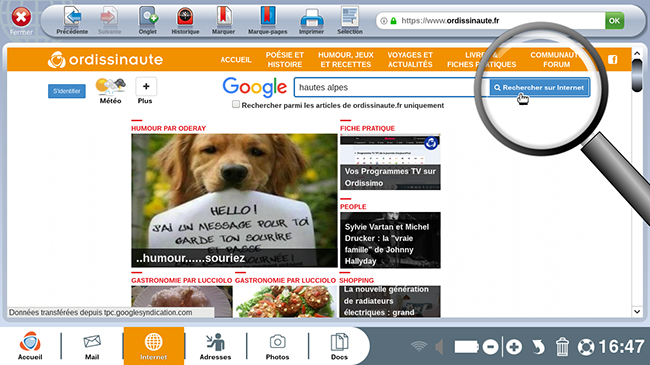The height and width of the screenshot is (365, 650).
Task: Click the zoom out minus icon
Action: click(x=490, y=347)
